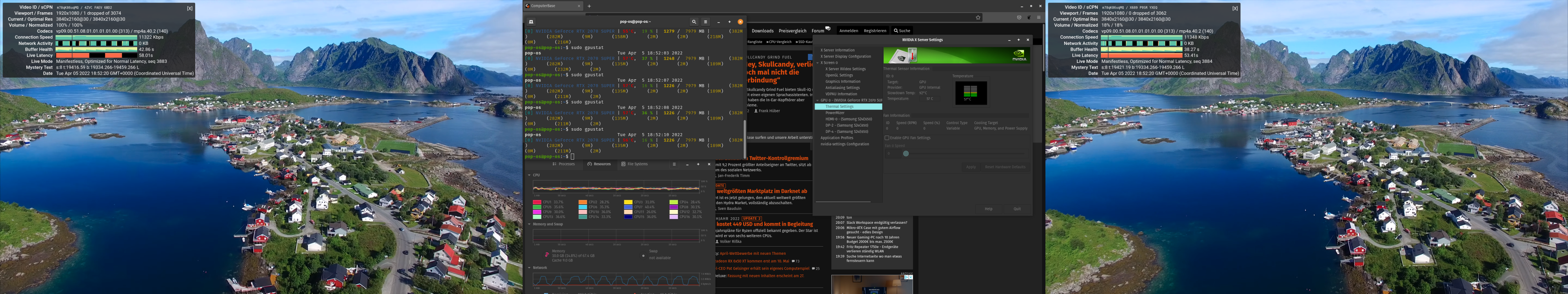Click Anmelden link
The height and width of the screenshot is (294, 1568).
(849, 31)
